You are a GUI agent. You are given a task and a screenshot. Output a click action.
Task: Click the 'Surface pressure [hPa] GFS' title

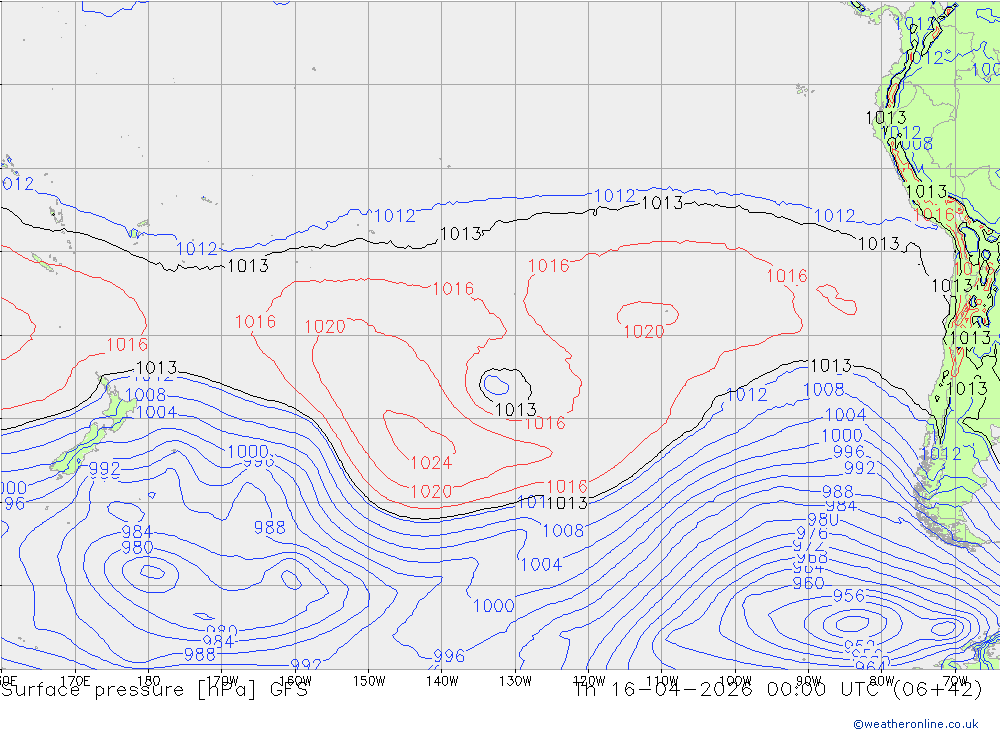154,690
